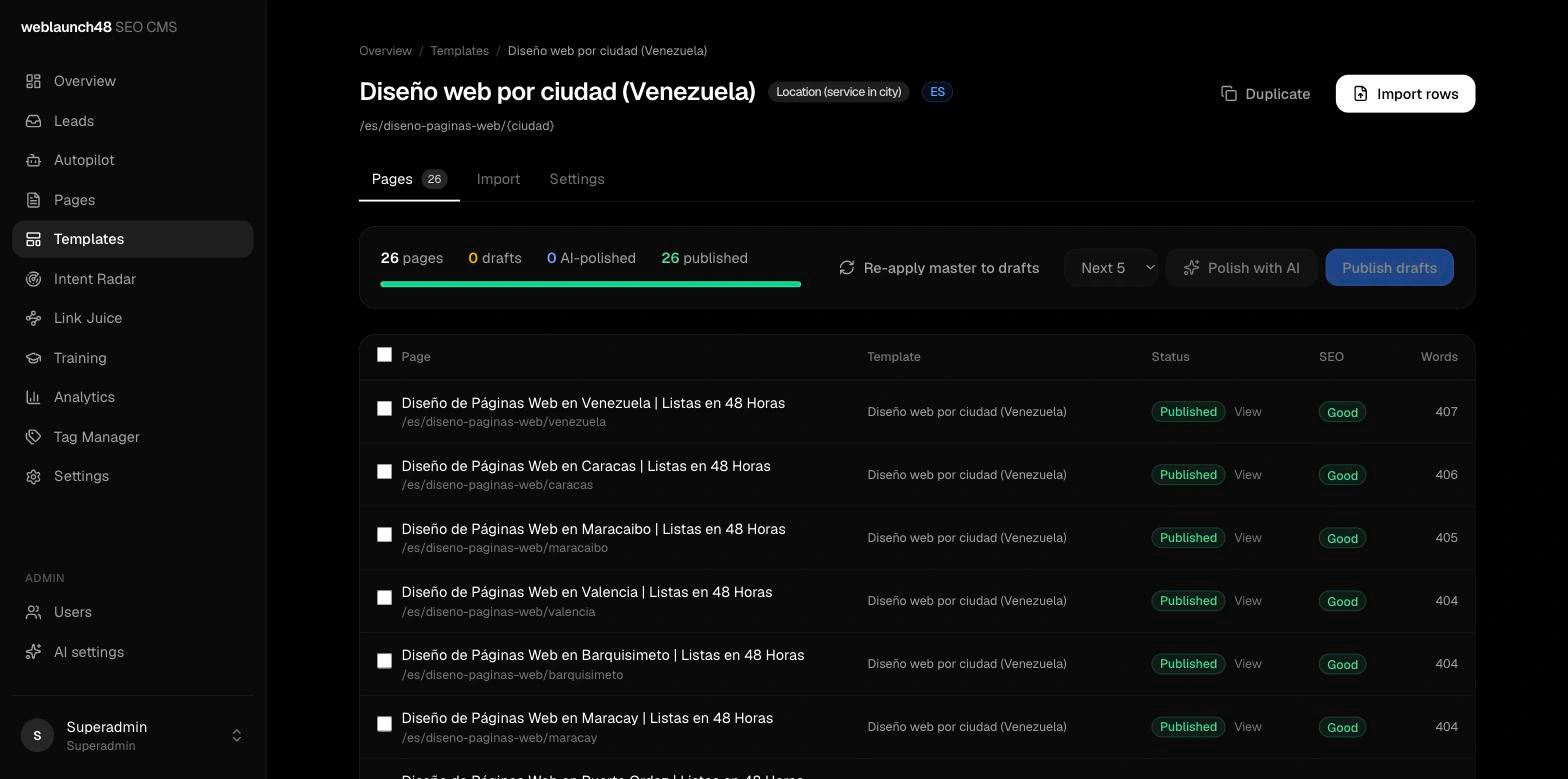This screenshot has width=1568, height=779.
Task: Open Intent Radar from the sidebar
Action: [133, 279]
